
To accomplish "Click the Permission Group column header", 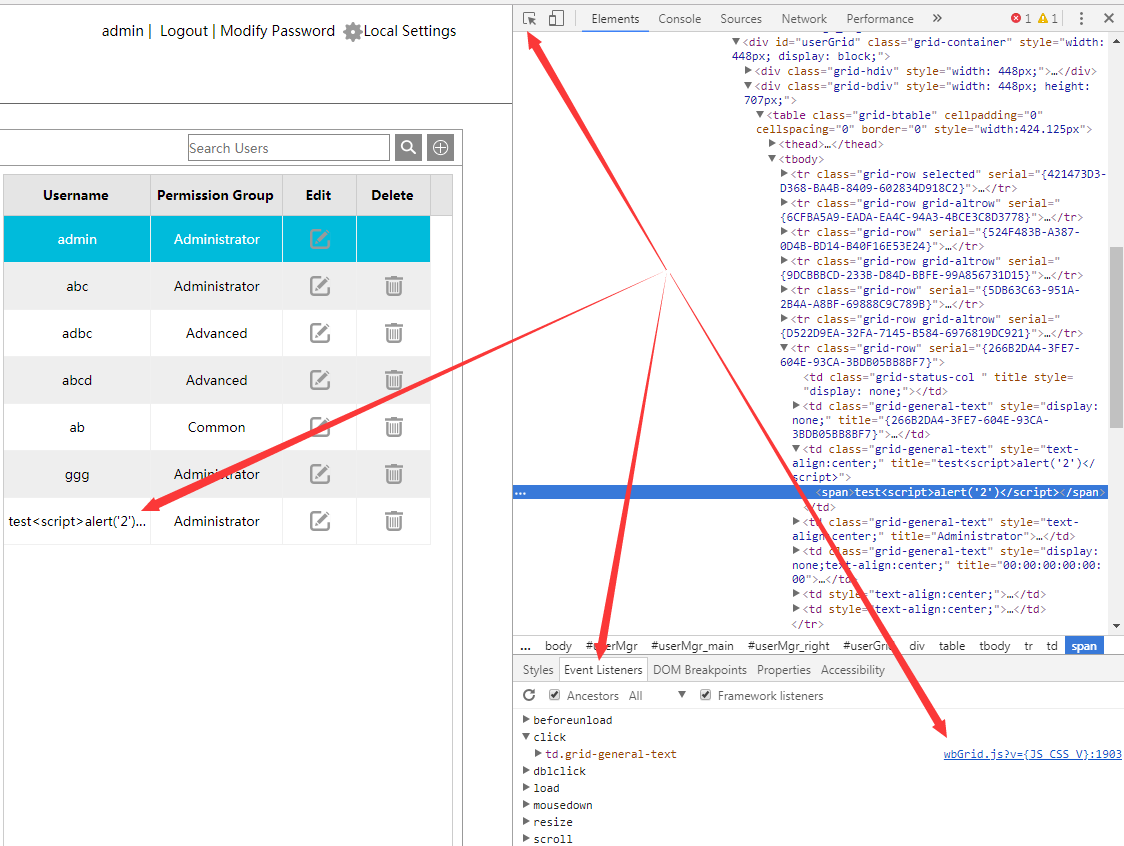I will click(215, 195).
